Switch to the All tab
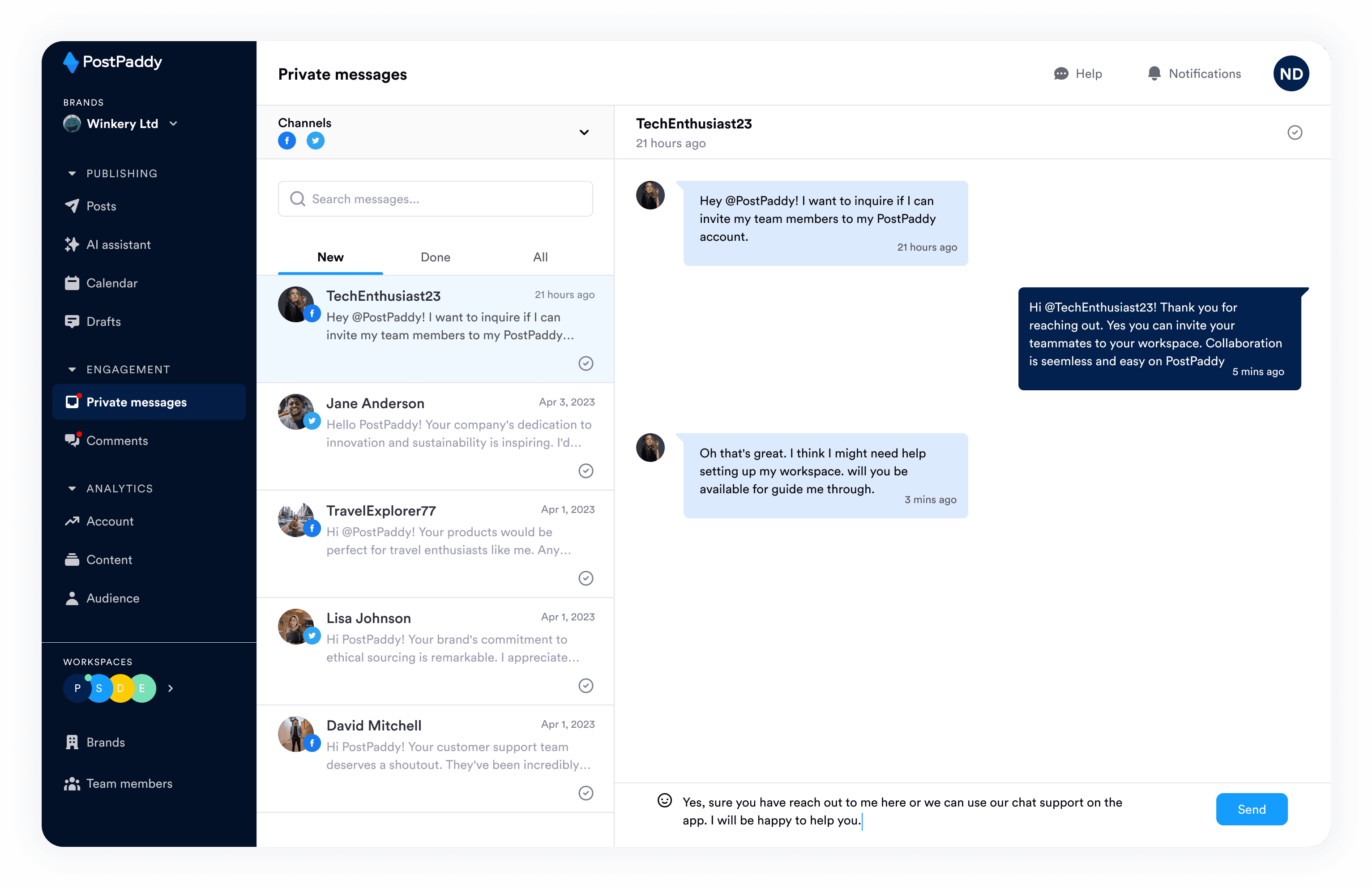 click(540, 257)
